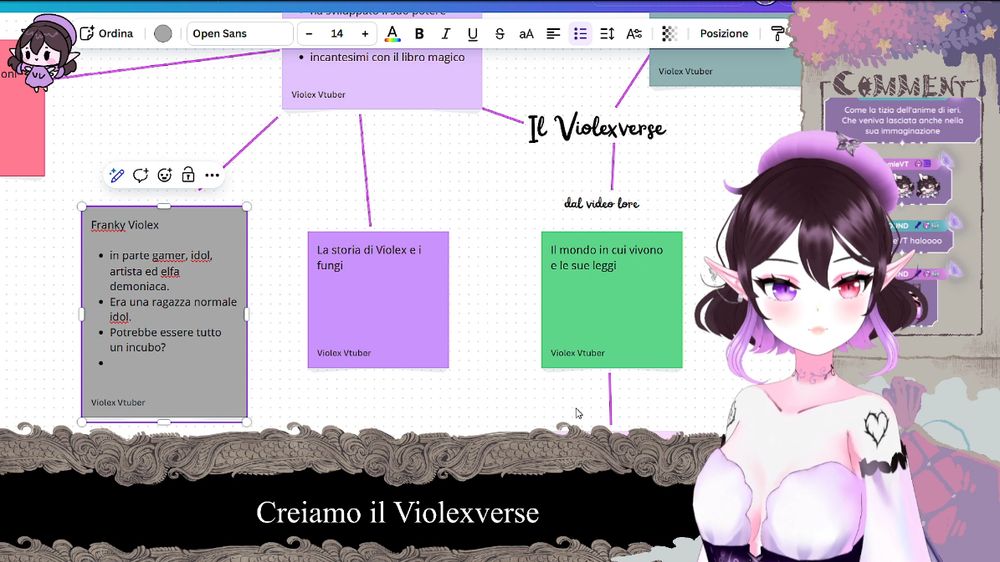Toggle italic formatting
Viewport: 1000px width, 562px height.
click(446, 33)
